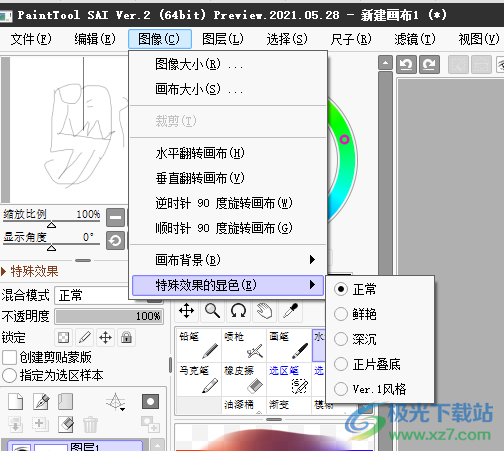The height and width of the screenshot is (451, 504).
Task: Open the 图层(L) menu
Action: [x=223, y=39]
